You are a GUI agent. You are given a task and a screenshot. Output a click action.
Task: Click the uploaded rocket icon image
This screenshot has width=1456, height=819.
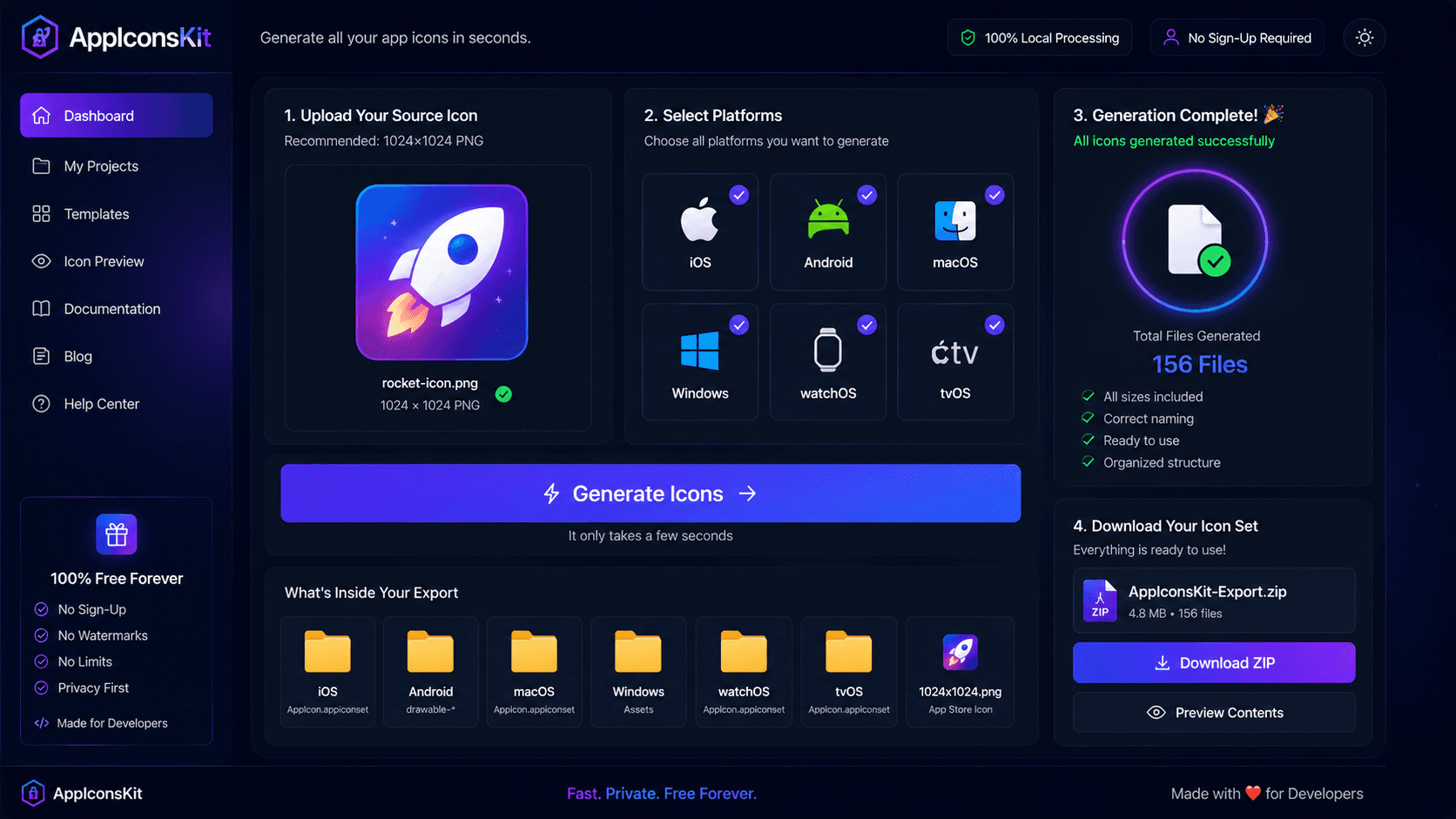[442, 272]
